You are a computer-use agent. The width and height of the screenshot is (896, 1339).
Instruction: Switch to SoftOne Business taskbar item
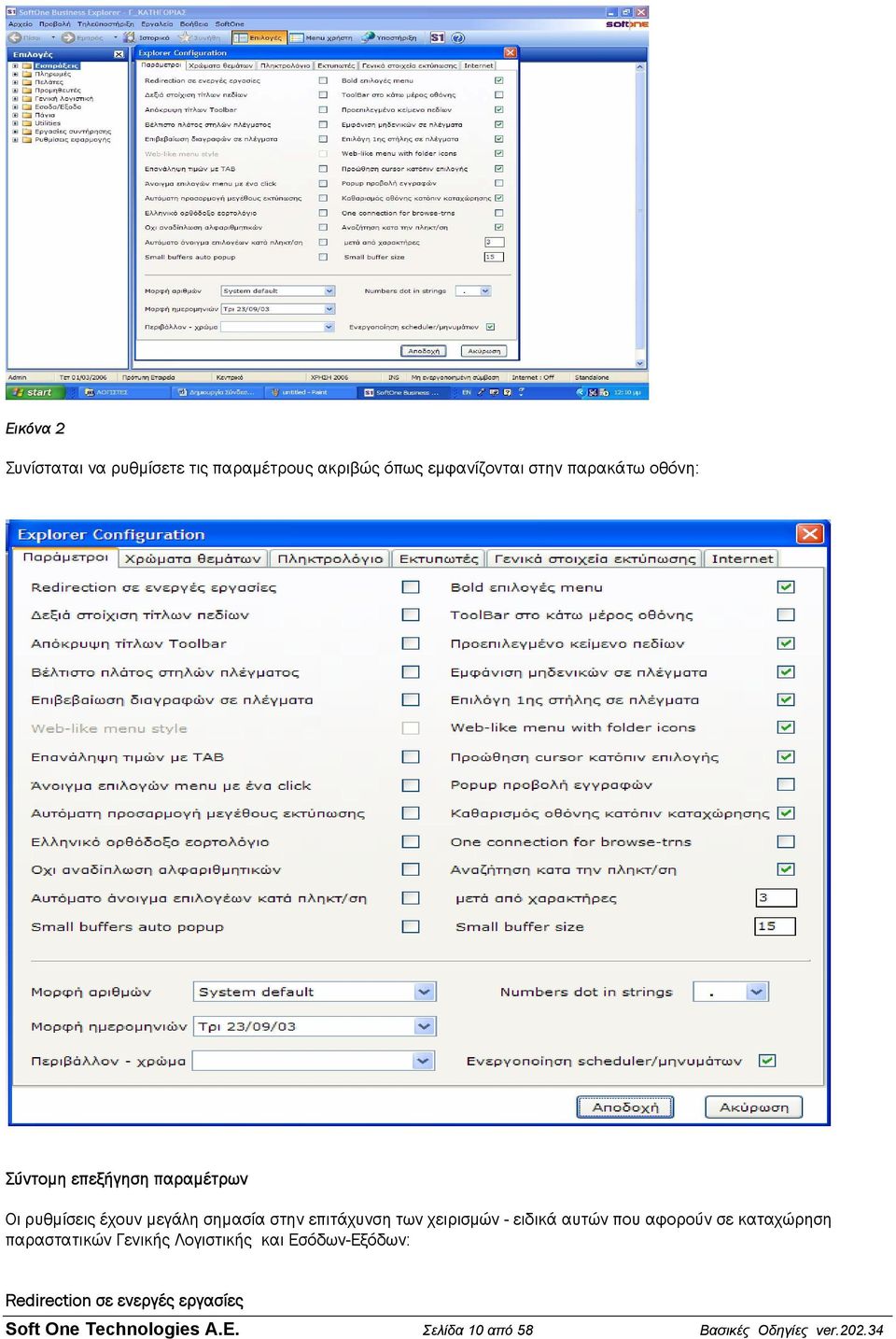pos(403,392)
